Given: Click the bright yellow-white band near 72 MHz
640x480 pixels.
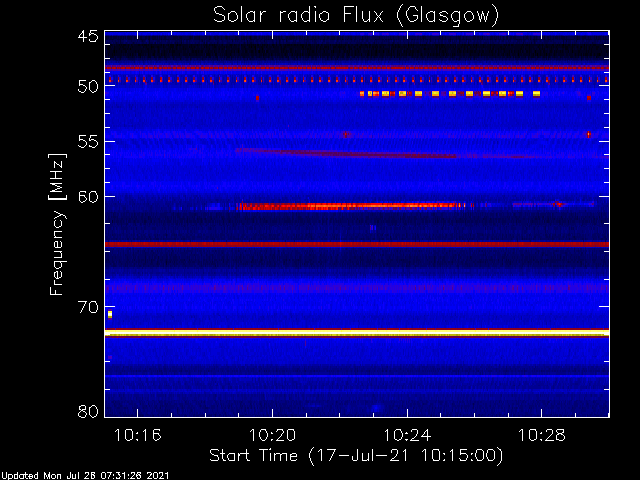Looking at the screenshot, I should pyautogui.click(x=357, y=333).
